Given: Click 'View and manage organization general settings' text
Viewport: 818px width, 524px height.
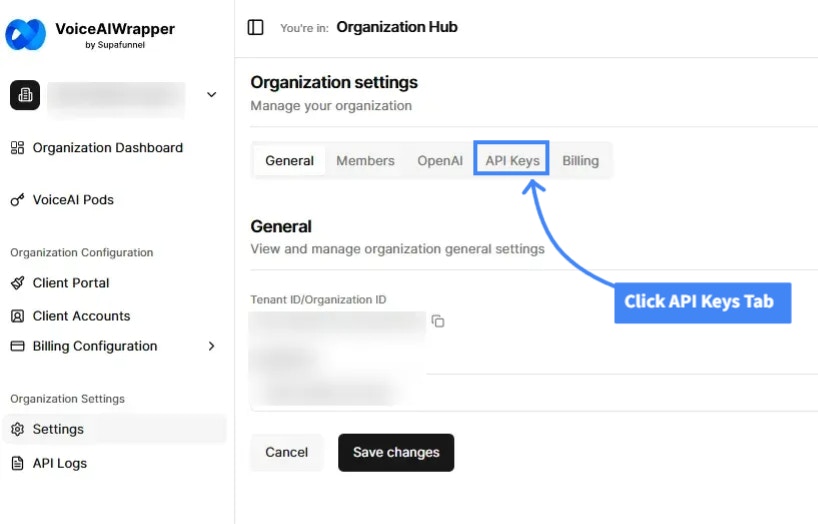Looking at the screenshot, I should (398, 249).
